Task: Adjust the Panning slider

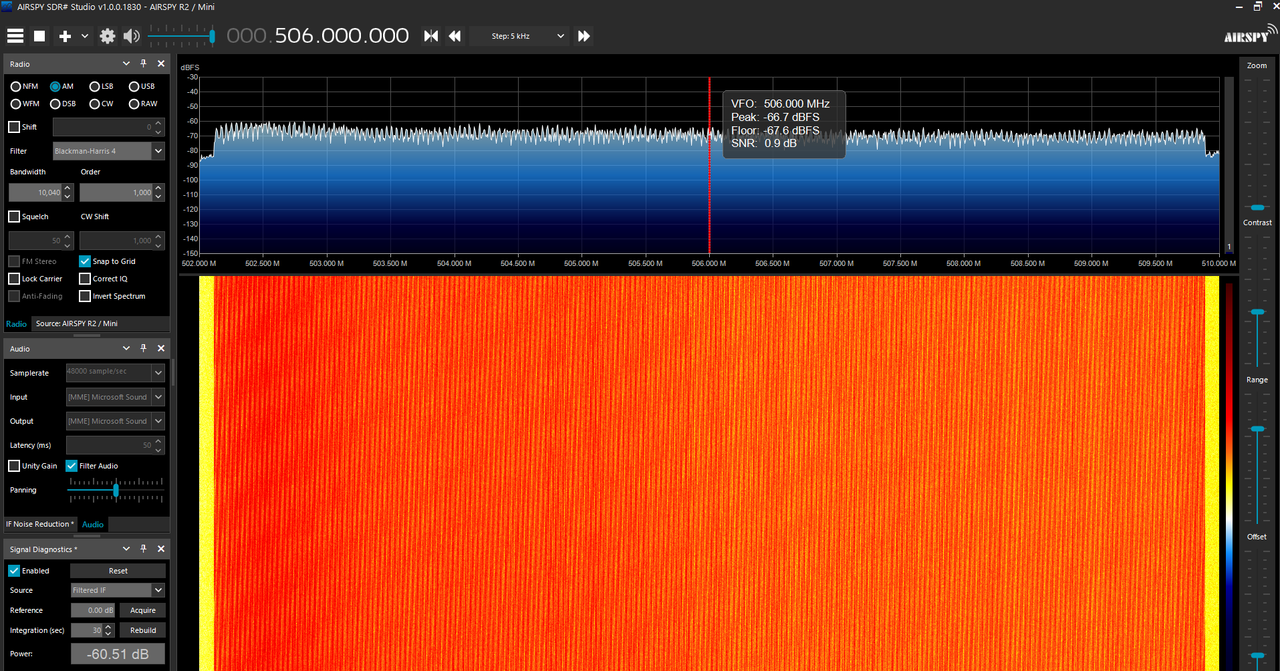Action: [116, 490]
